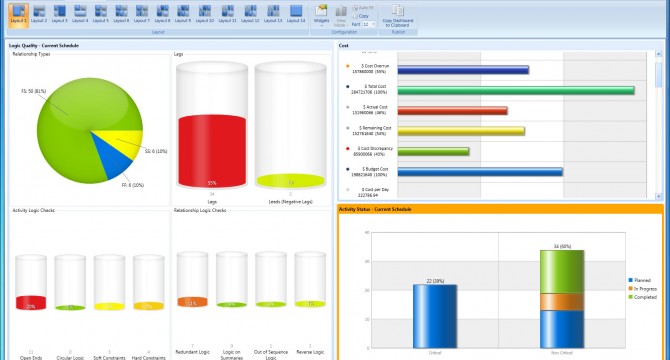Open the Font size combo box
Image resolution: width=670 pixels, height=360 pixels.
[369, 24]
